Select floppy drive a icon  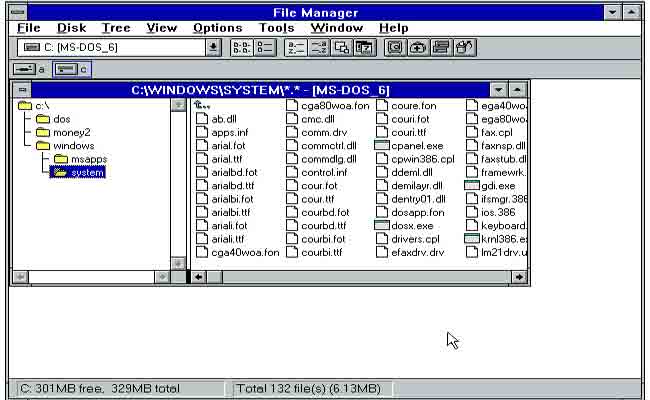(24, 69)
